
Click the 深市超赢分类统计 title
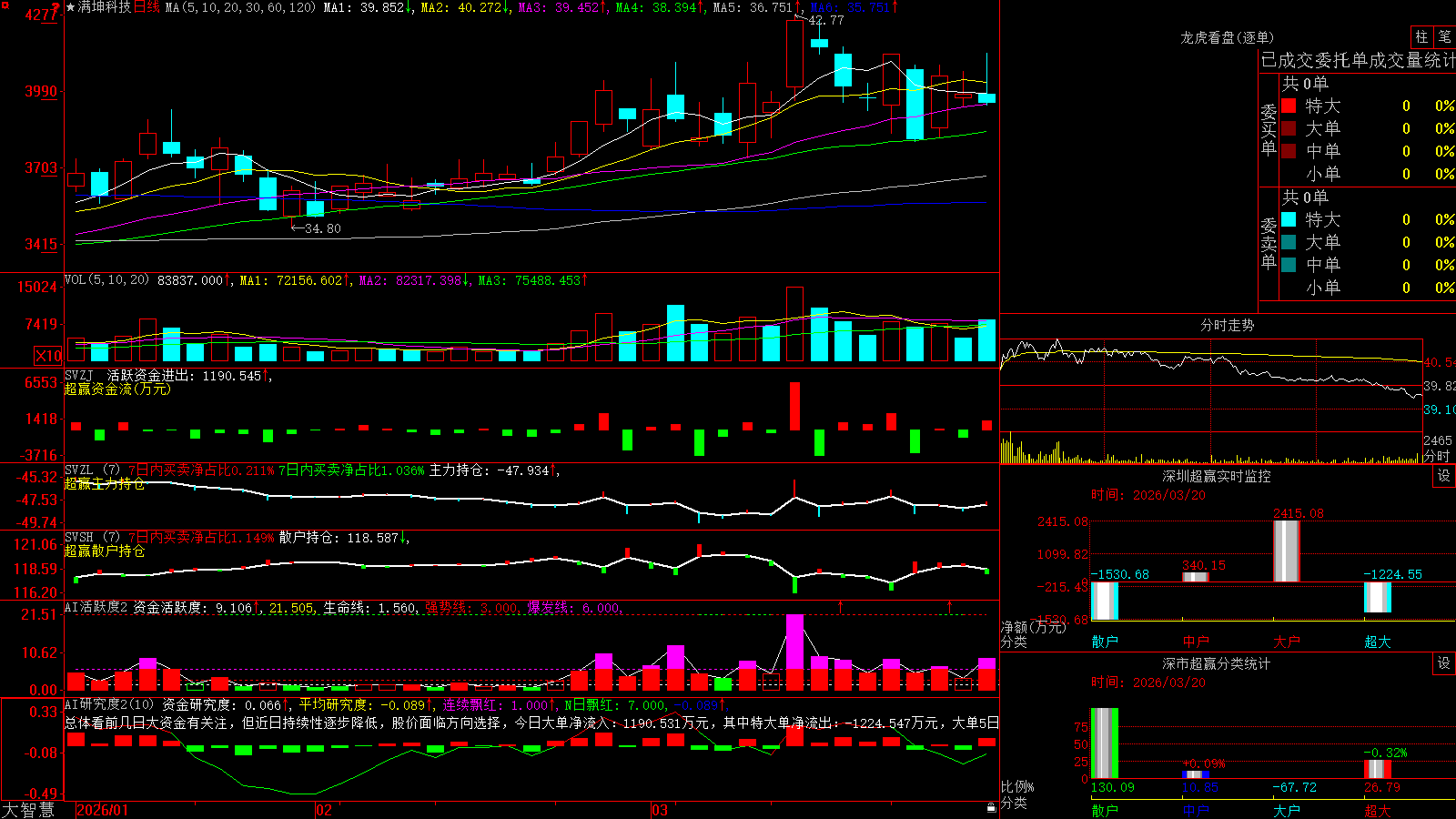point(1217,663)
